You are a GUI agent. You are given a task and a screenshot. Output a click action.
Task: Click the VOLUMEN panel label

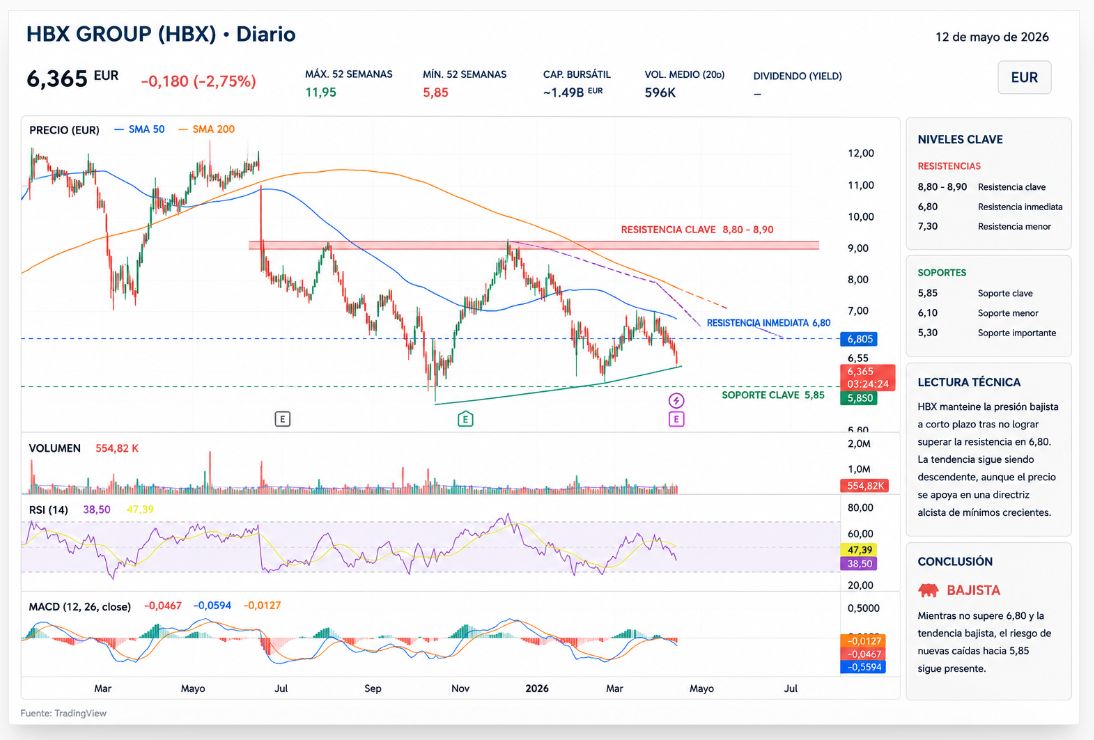[x=54, y=448]
